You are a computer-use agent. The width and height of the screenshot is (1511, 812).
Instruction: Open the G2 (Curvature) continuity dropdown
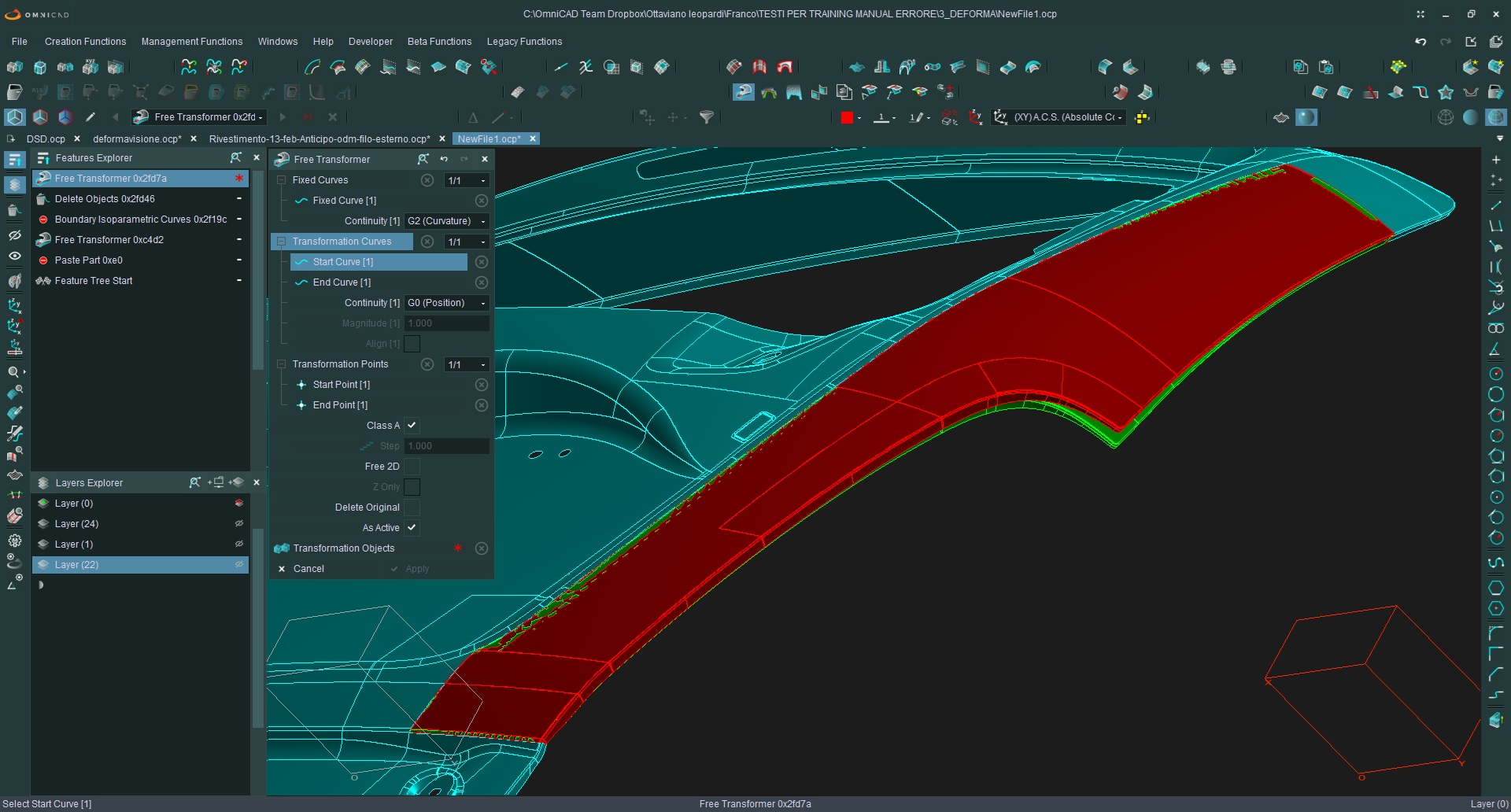(446, 221)
